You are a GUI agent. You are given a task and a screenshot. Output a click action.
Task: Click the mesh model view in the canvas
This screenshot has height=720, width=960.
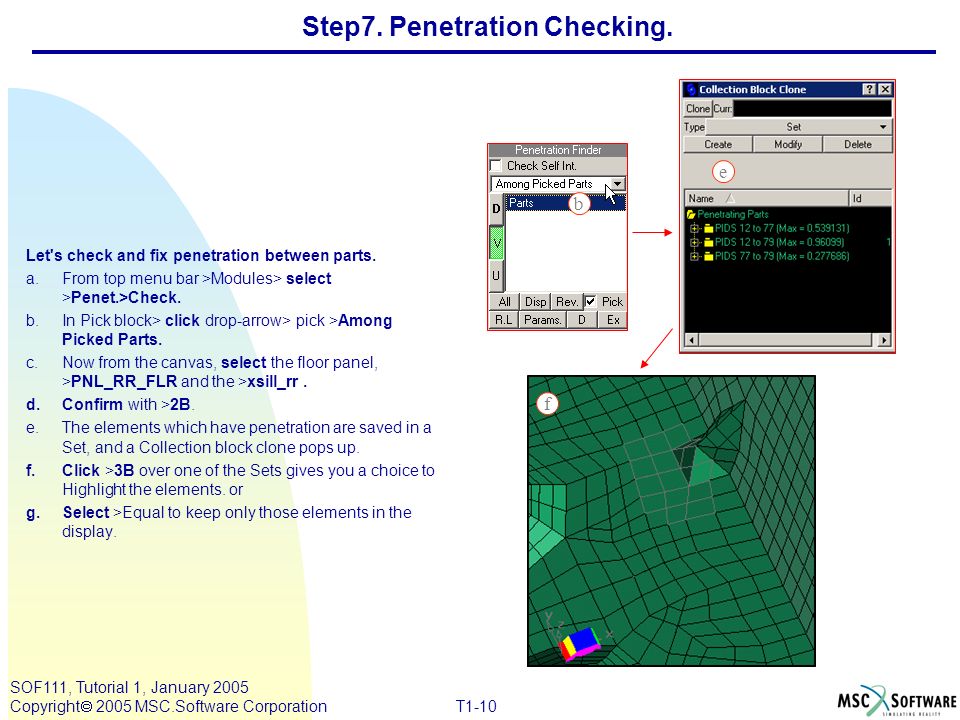pyautogui.click(x=671, y=521)
